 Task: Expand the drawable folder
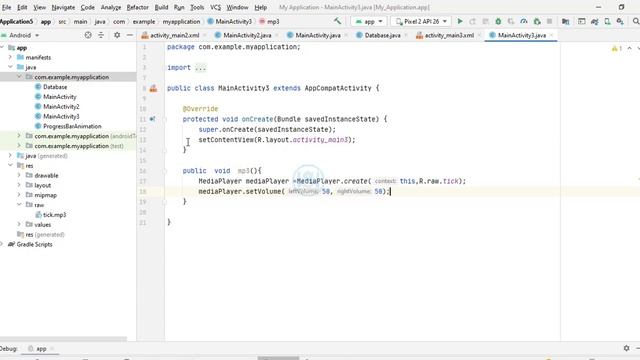pos(19,176)
